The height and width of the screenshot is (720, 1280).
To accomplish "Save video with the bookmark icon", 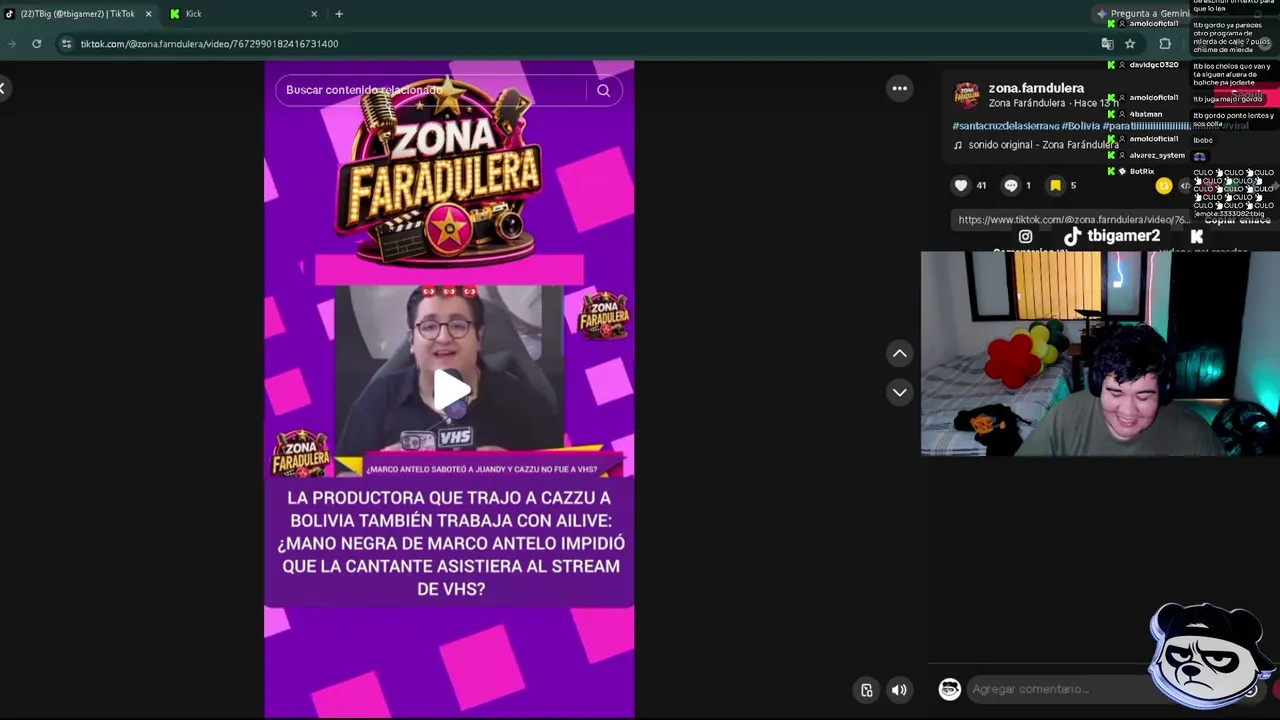I will 1055,185.
